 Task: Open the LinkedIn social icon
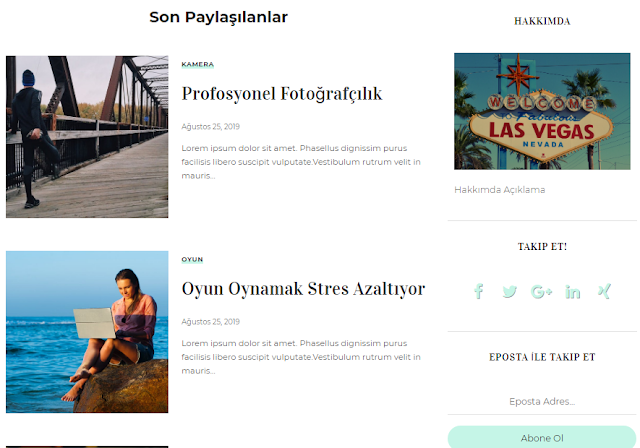(573, 291)
